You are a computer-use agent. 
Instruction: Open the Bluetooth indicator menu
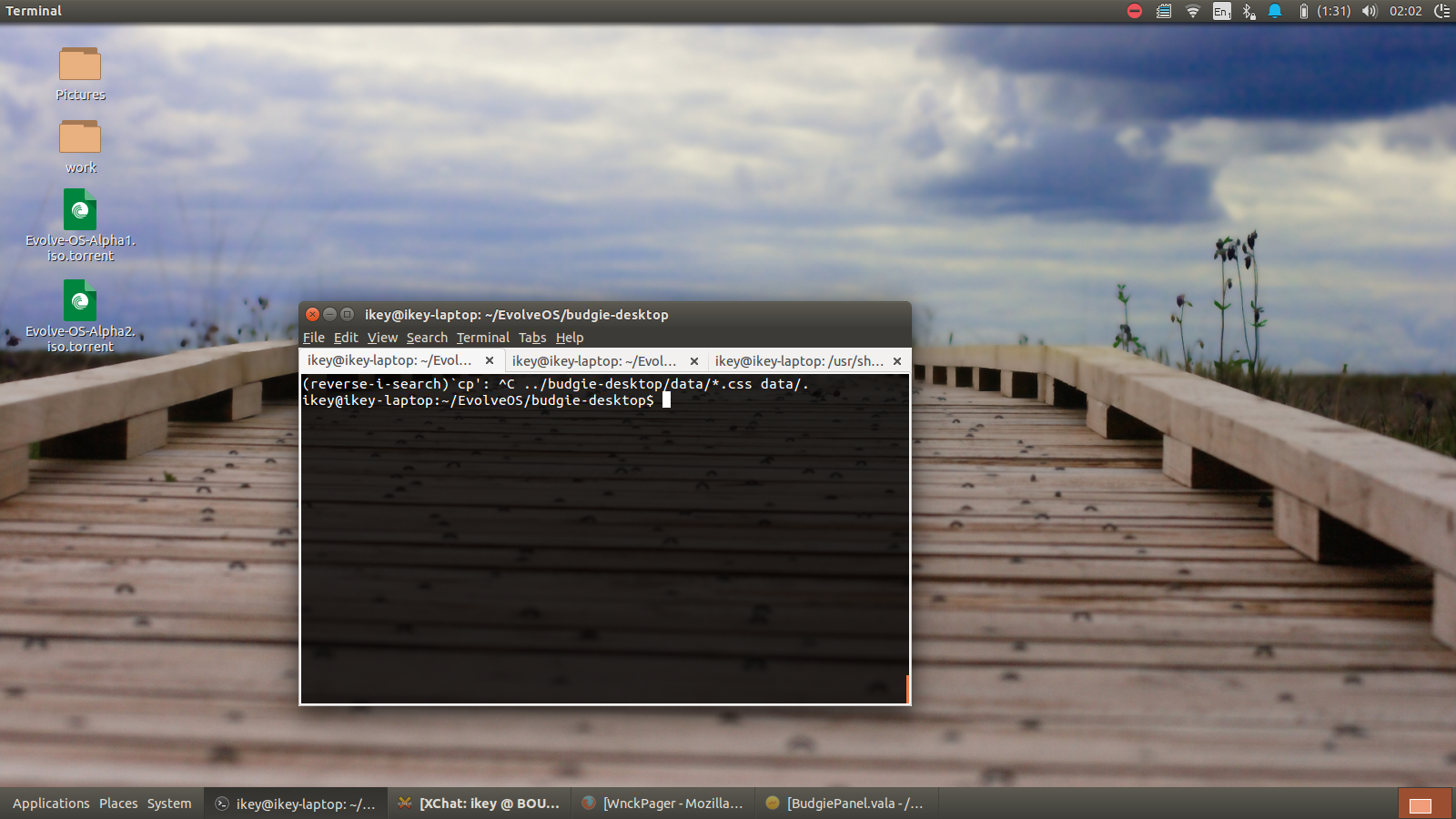[1249, 11]
